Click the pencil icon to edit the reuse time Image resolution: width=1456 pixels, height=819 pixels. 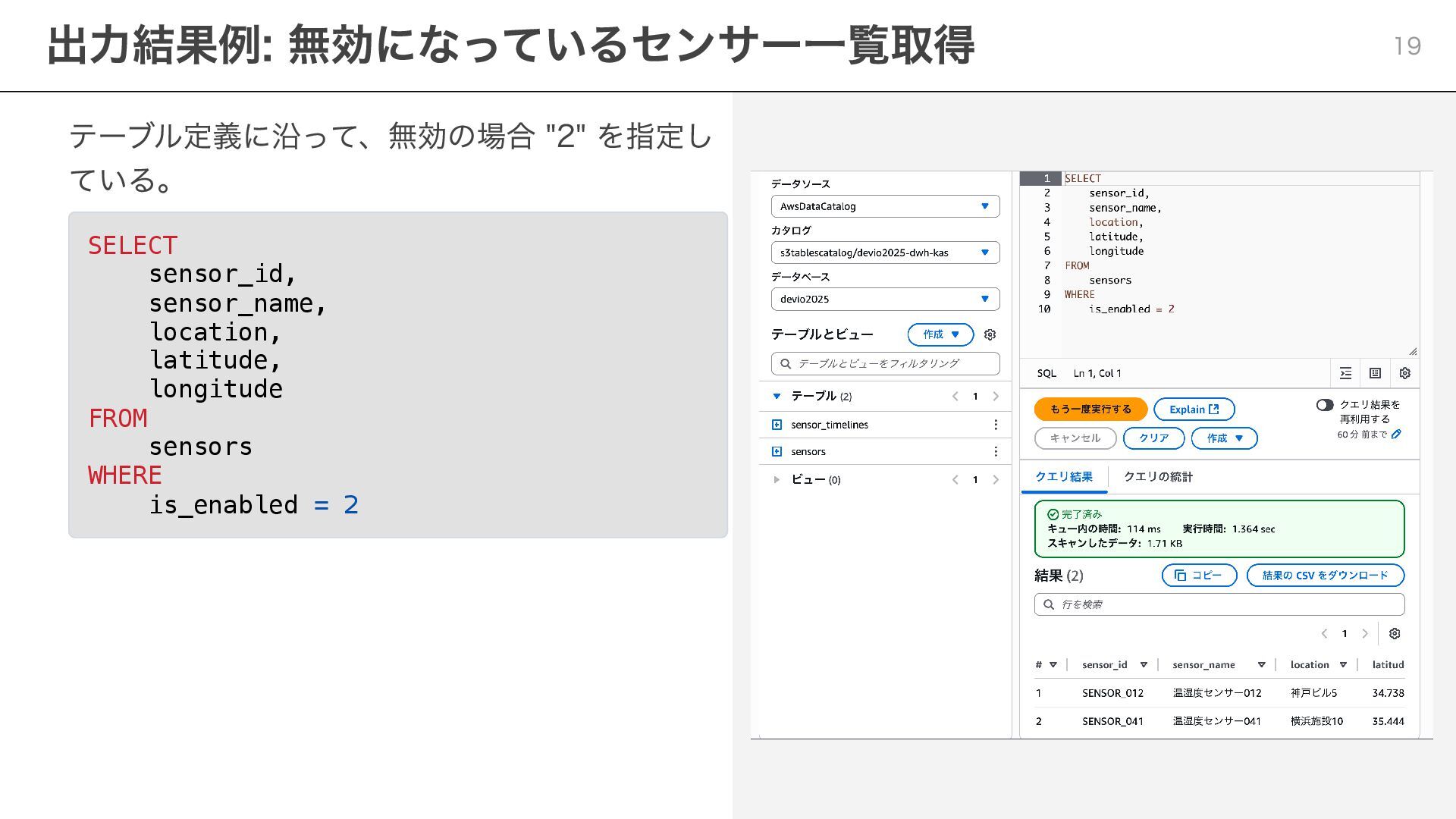[x=1396, y=435]
